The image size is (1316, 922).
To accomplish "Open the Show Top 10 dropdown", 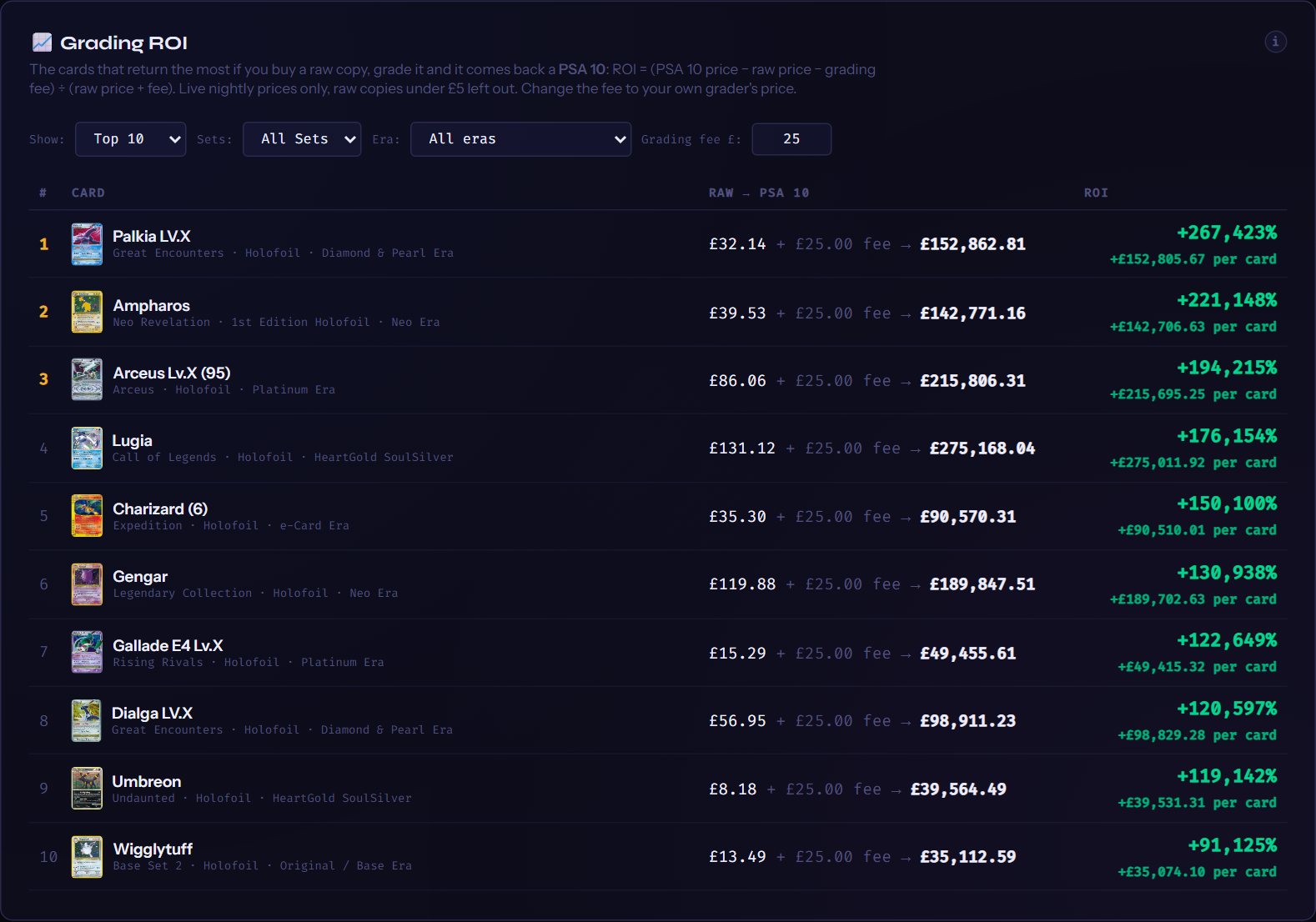I will coord(130,139).
